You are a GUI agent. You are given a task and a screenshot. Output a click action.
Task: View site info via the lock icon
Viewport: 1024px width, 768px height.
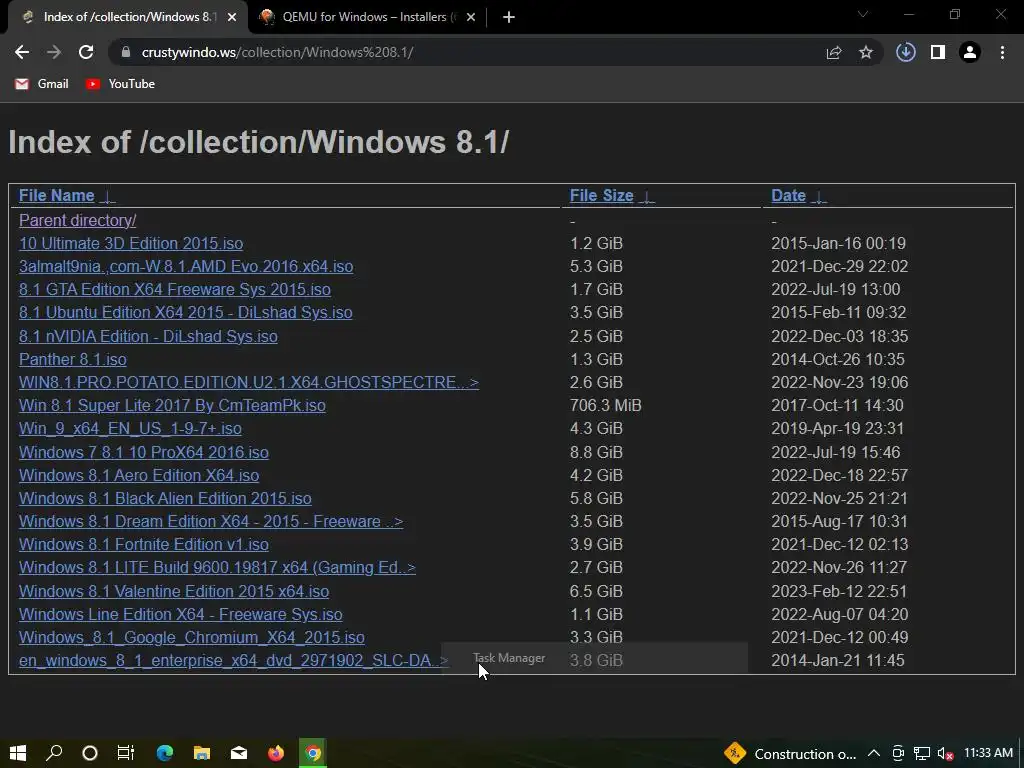(126, 52)
